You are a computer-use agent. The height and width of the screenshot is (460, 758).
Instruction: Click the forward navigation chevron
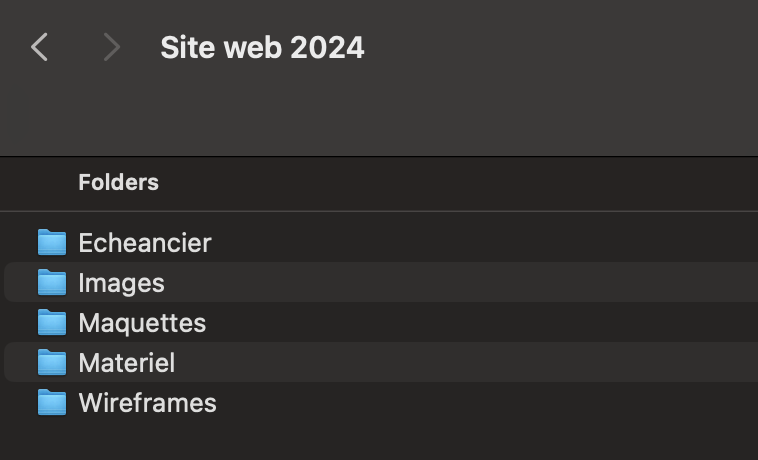click(x=111, y=47)
